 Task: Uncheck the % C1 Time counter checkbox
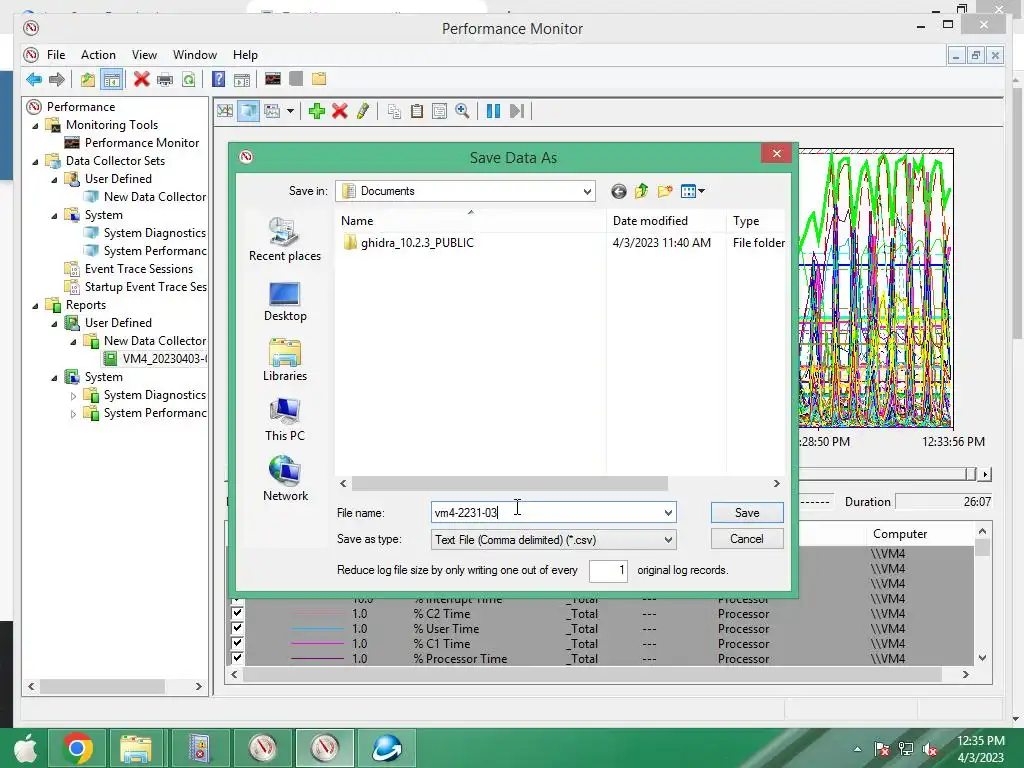237,643
